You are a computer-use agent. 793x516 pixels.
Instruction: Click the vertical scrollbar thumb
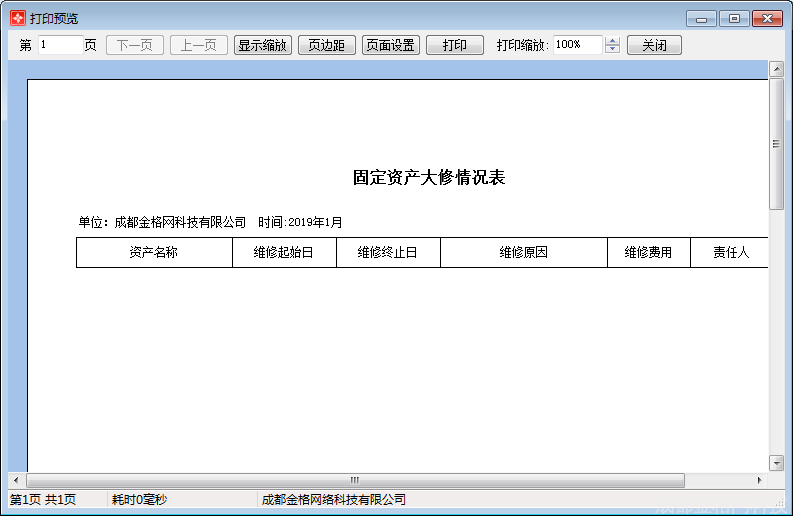(776, 143)
